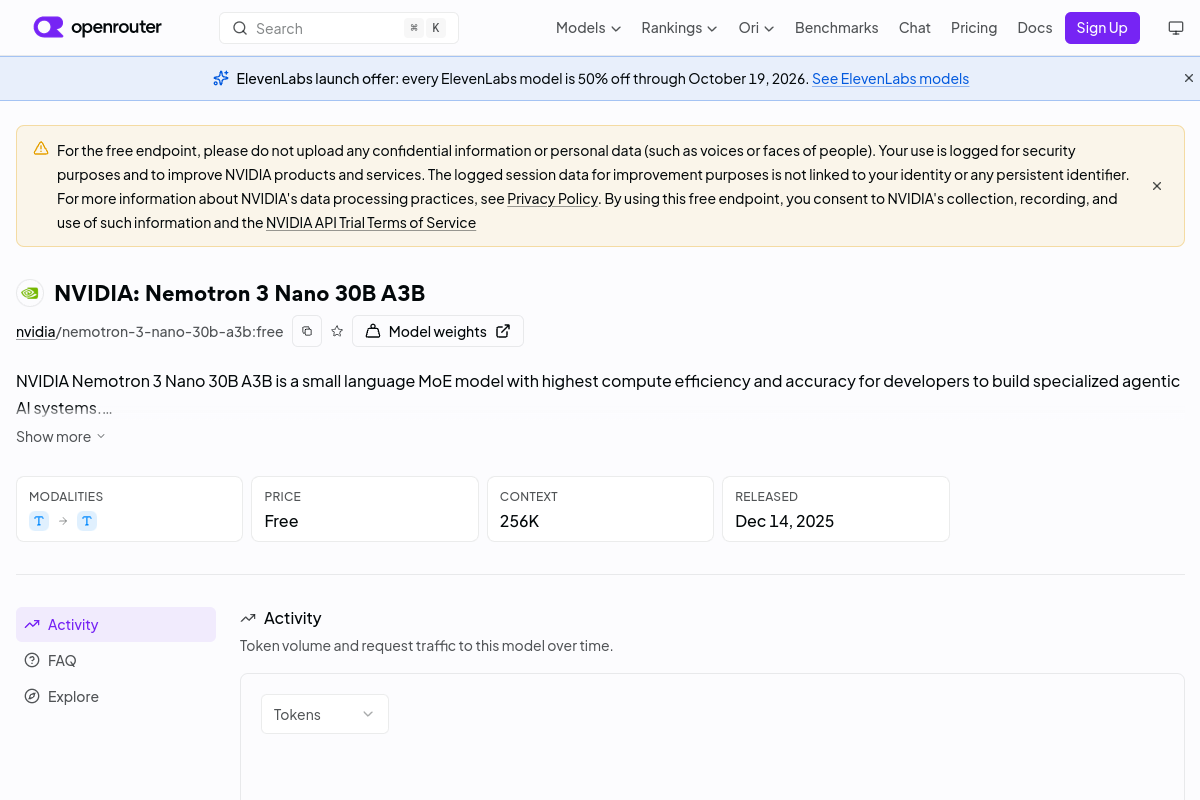1200x800 pixels.
Task: Open the Tokens metric dropdown
Action: [325, 714]
